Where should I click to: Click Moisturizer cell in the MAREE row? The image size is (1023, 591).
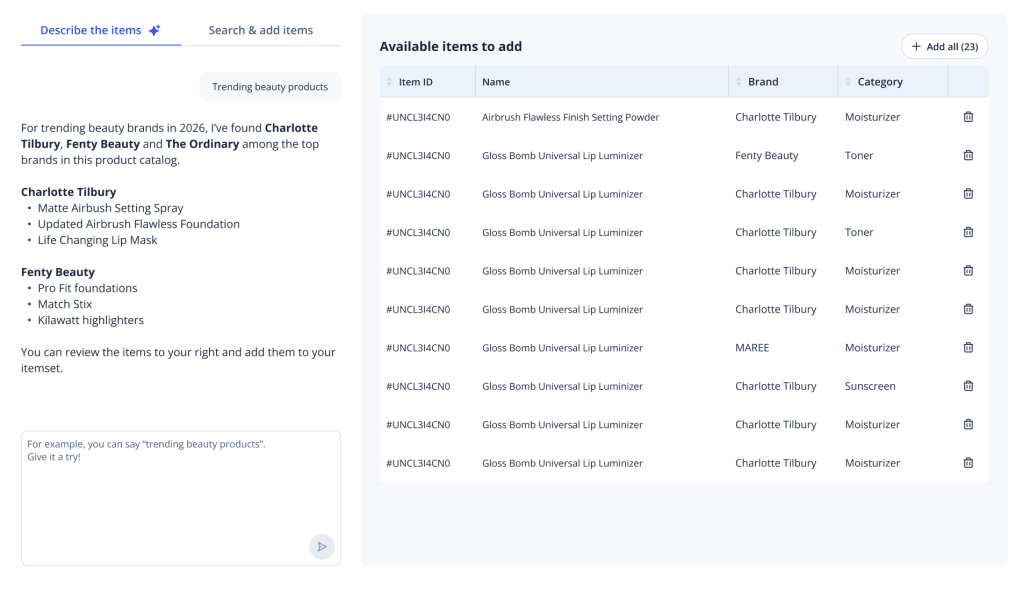[872, 348]
